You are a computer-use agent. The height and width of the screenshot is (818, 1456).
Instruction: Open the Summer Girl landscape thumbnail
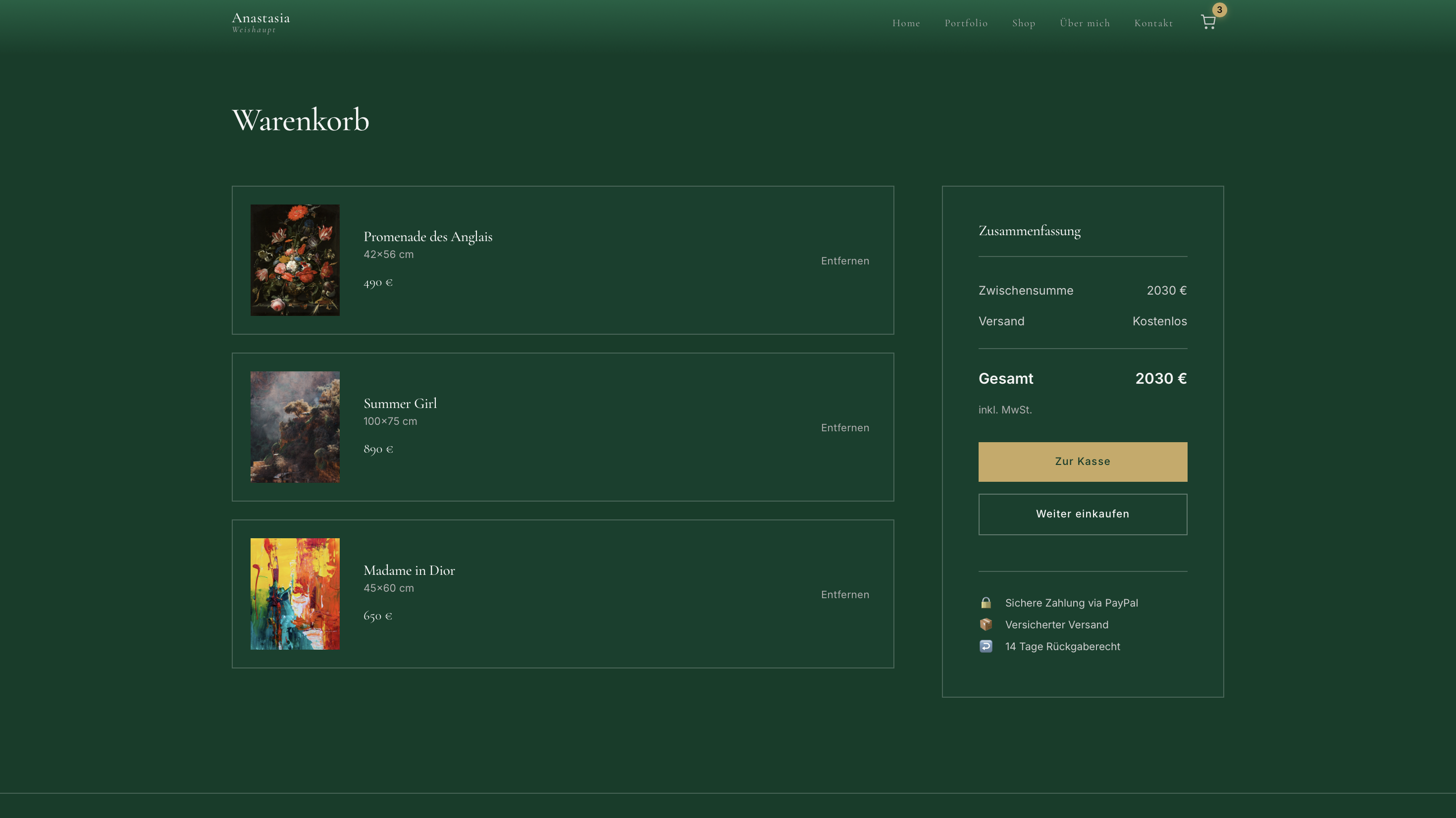295,427
